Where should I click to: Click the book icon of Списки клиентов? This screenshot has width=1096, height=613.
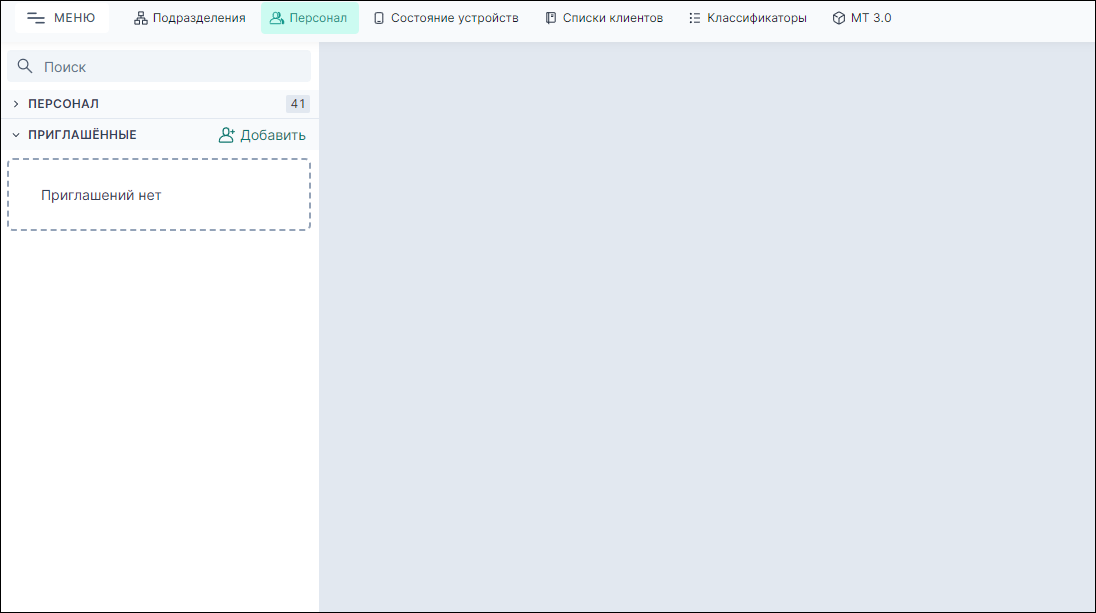pyautogui.click(x=551, y=18)
